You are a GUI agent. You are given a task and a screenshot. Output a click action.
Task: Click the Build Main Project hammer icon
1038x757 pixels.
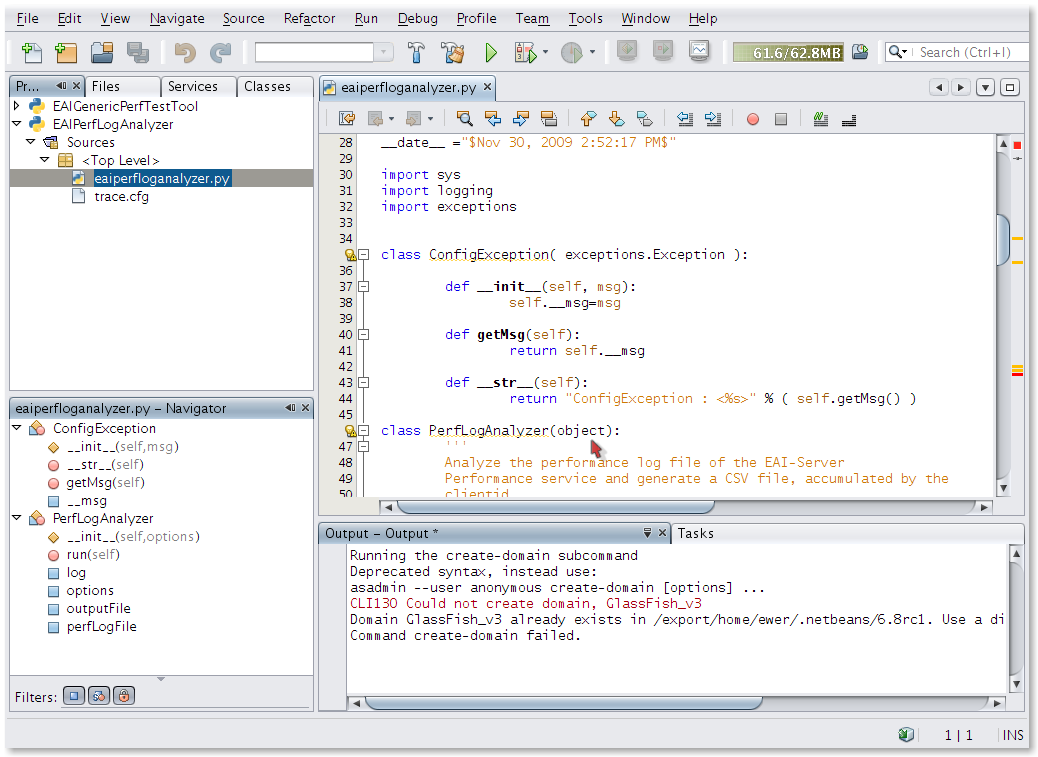(x=417, y=52)
